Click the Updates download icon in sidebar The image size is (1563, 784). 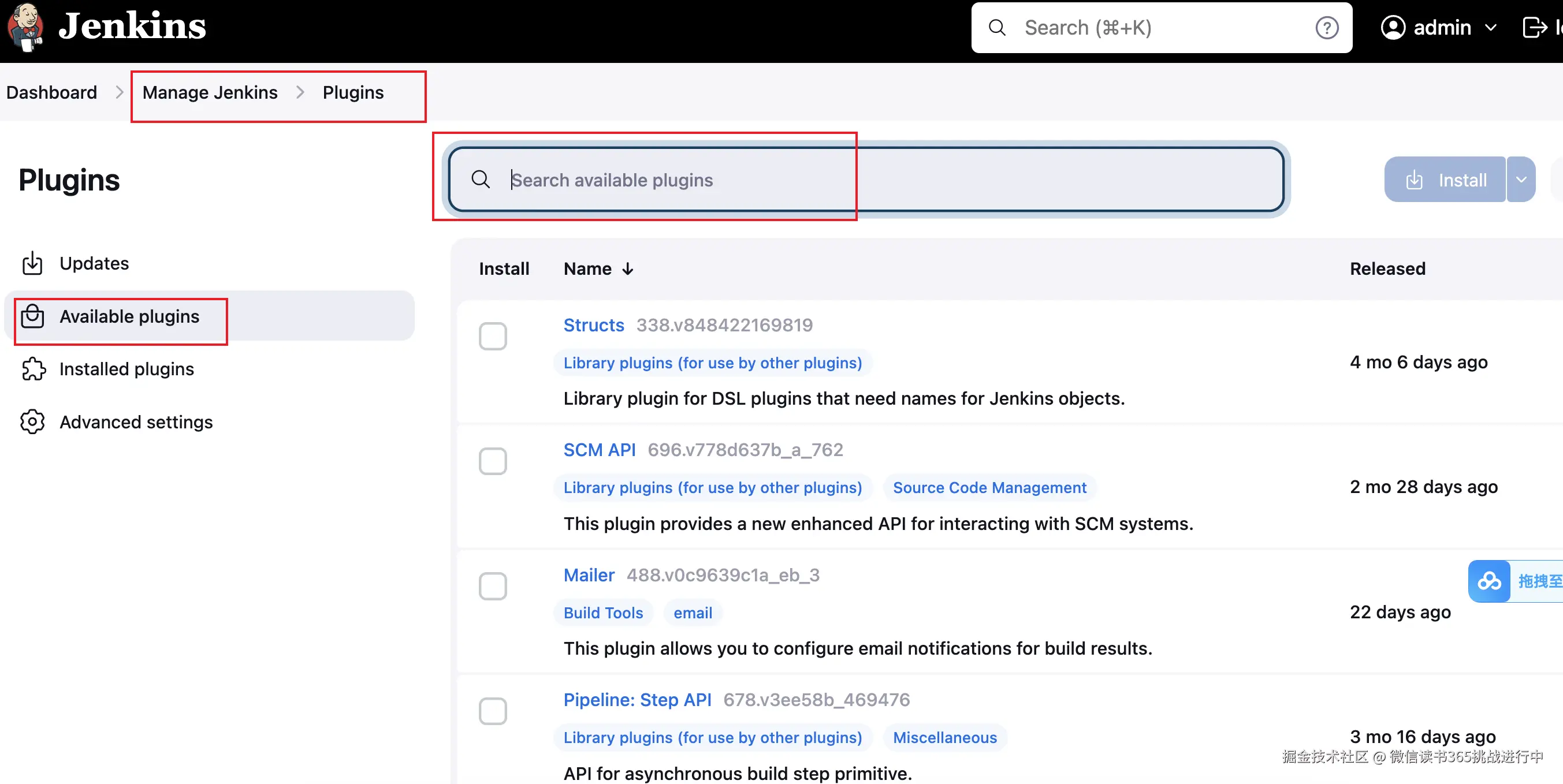(x=32, y=263)
